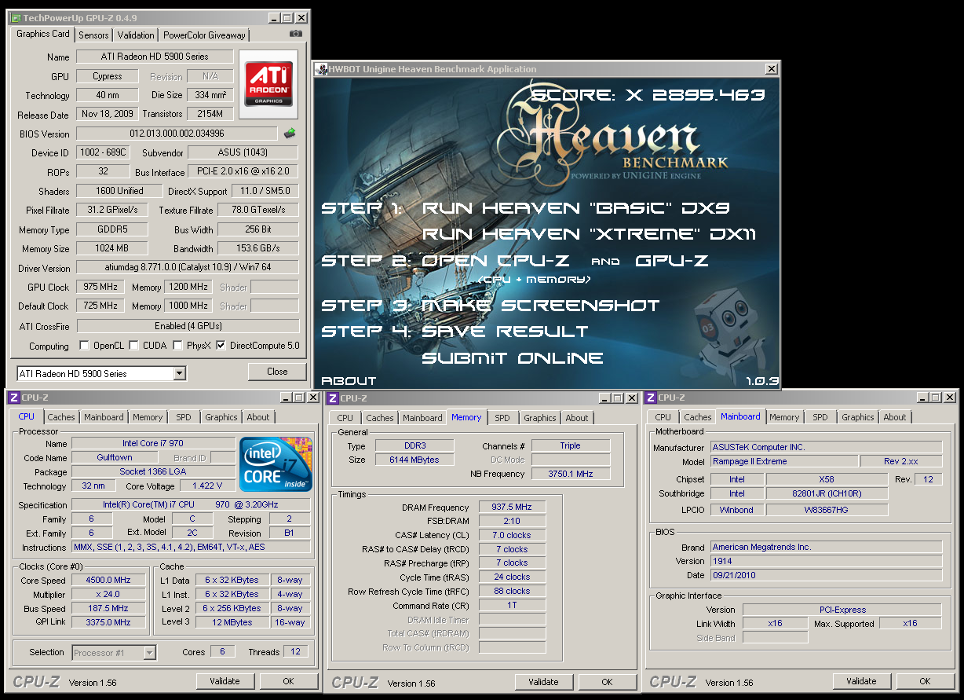Click Run Heaven "Basic" DX9 step

[575, 208]
